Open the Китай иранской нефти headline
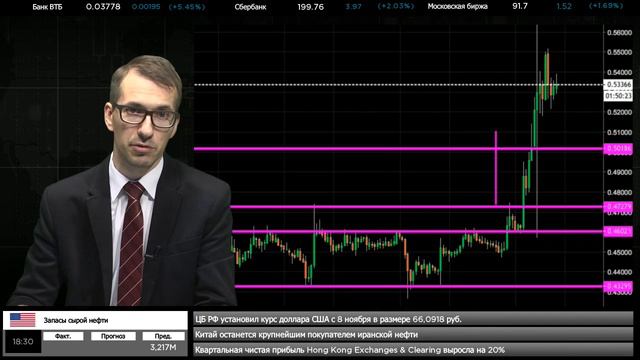 tap(413, 335)
